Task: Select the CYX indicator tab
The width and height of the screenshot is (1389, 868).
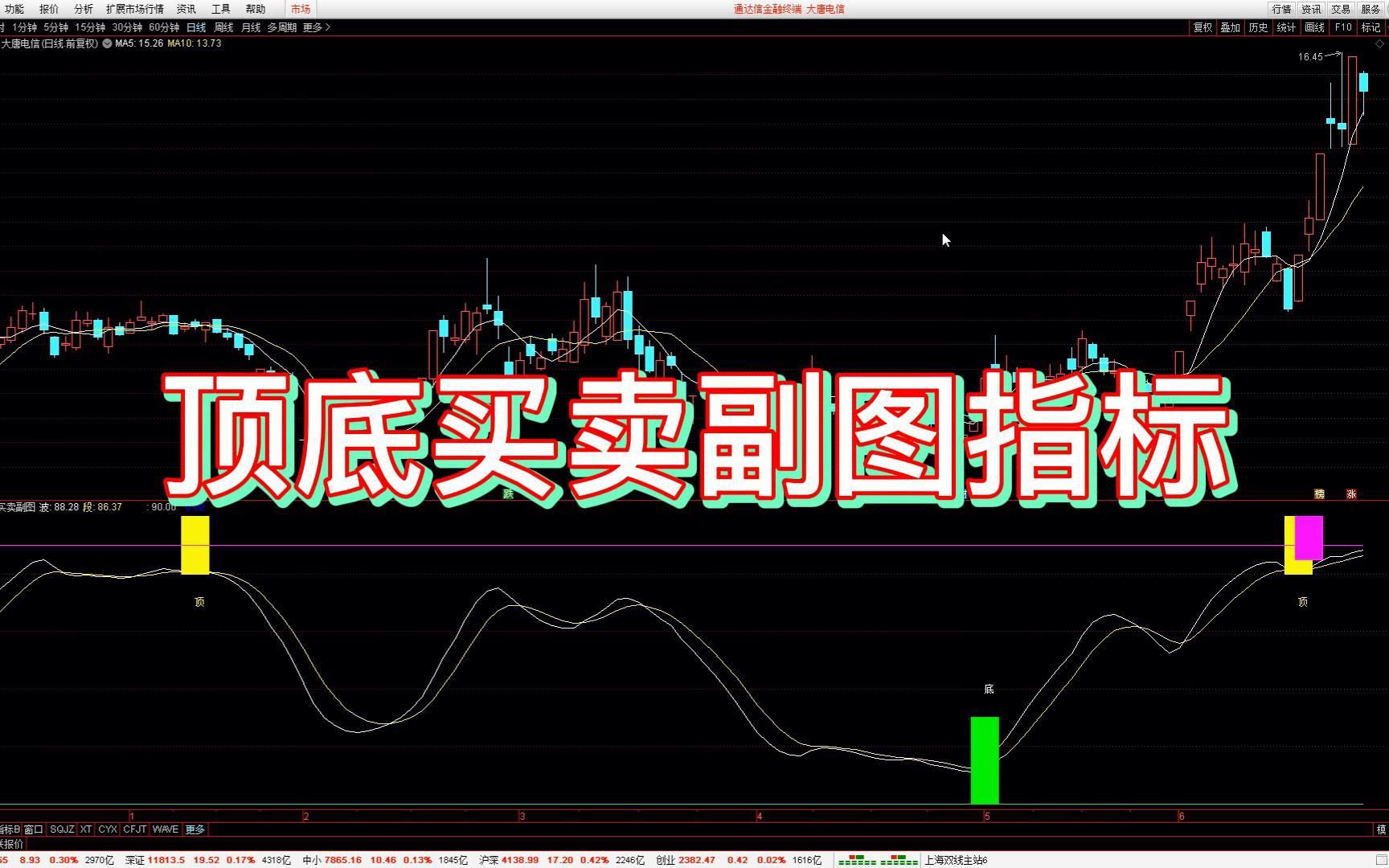Action: [108, 829]
